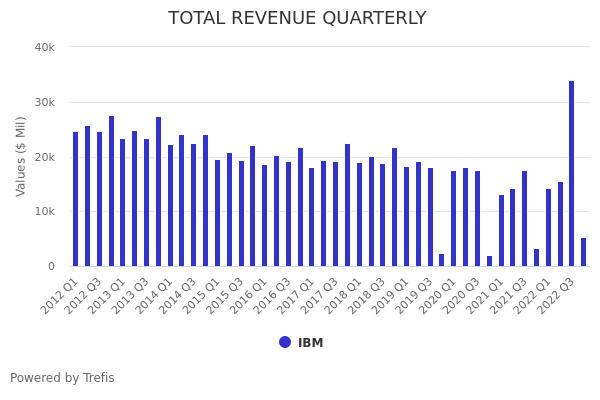Click the last bar, 2022 Q4
The height and width of the screenshot is (400, 600).
point(584,252)
